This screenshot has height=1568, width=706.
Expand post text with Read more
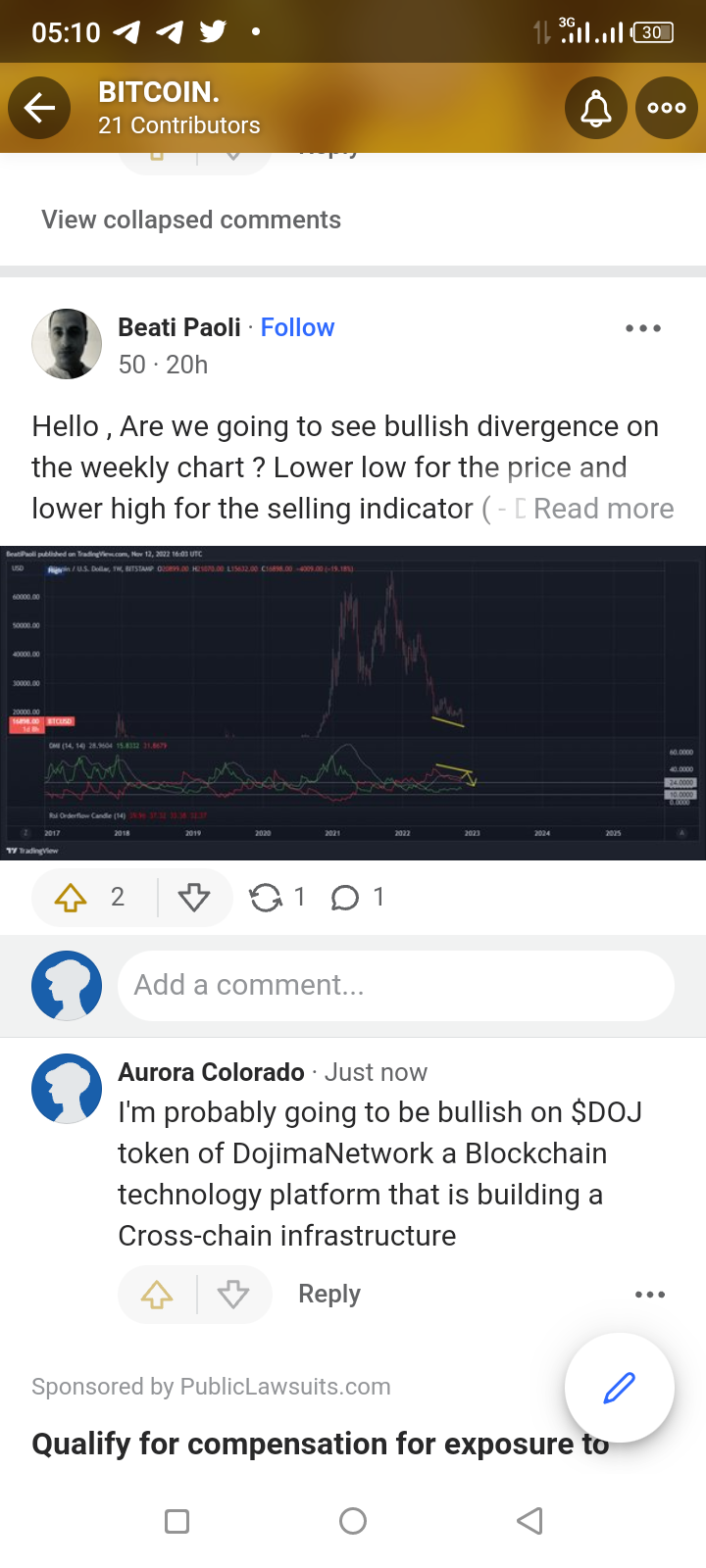click(x=603, y=509)
